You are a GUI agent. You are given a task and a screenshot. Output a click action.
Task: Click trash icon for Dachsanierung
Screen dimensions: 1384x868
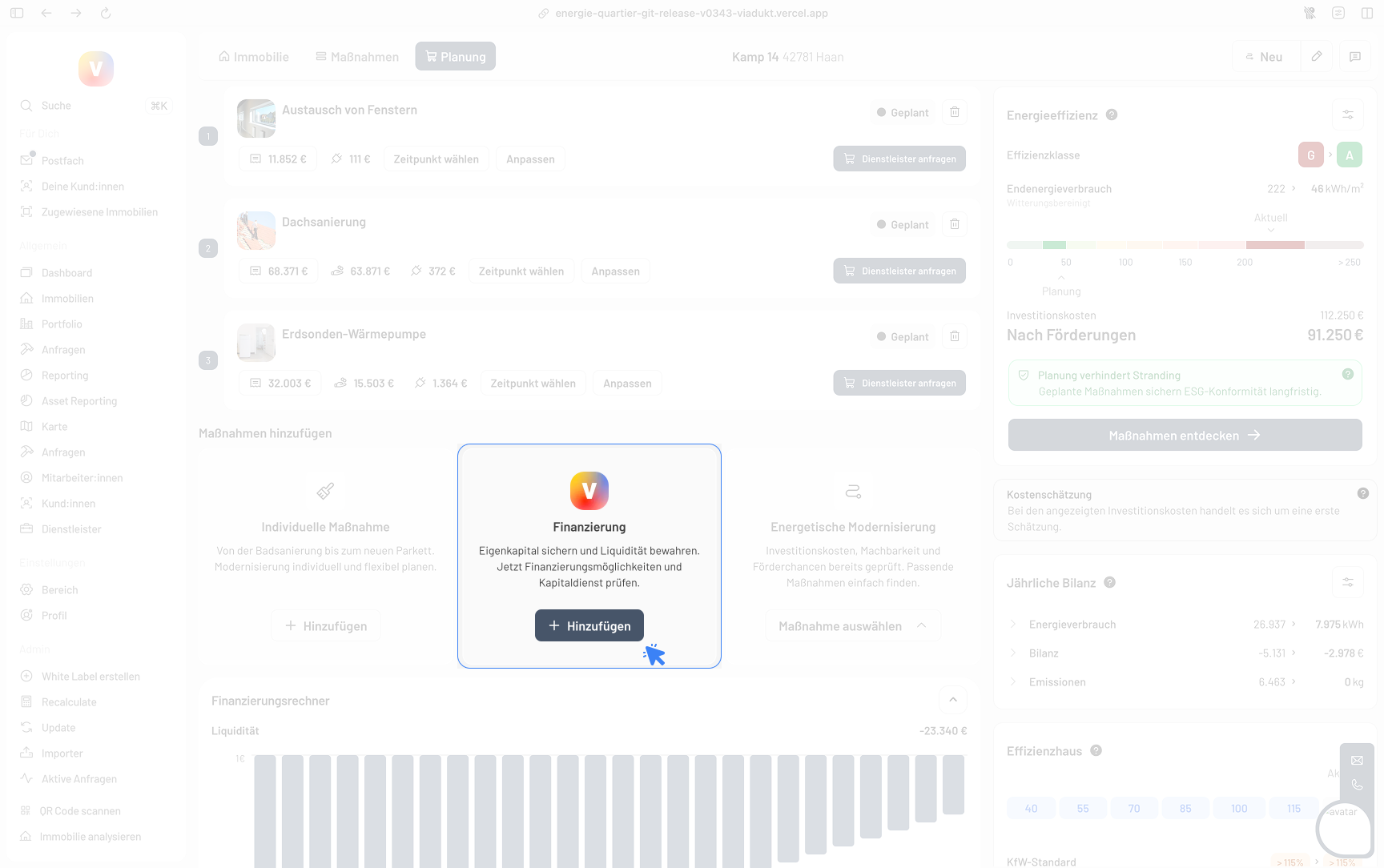coord(954,224)
